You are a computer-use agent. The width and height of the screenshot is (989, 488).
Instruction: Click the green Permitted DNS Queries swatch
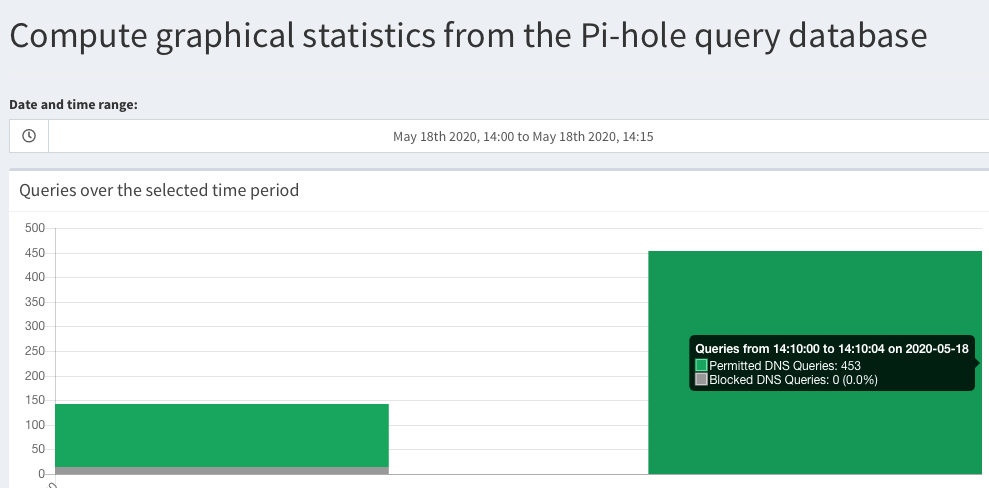tap(701, 365)
